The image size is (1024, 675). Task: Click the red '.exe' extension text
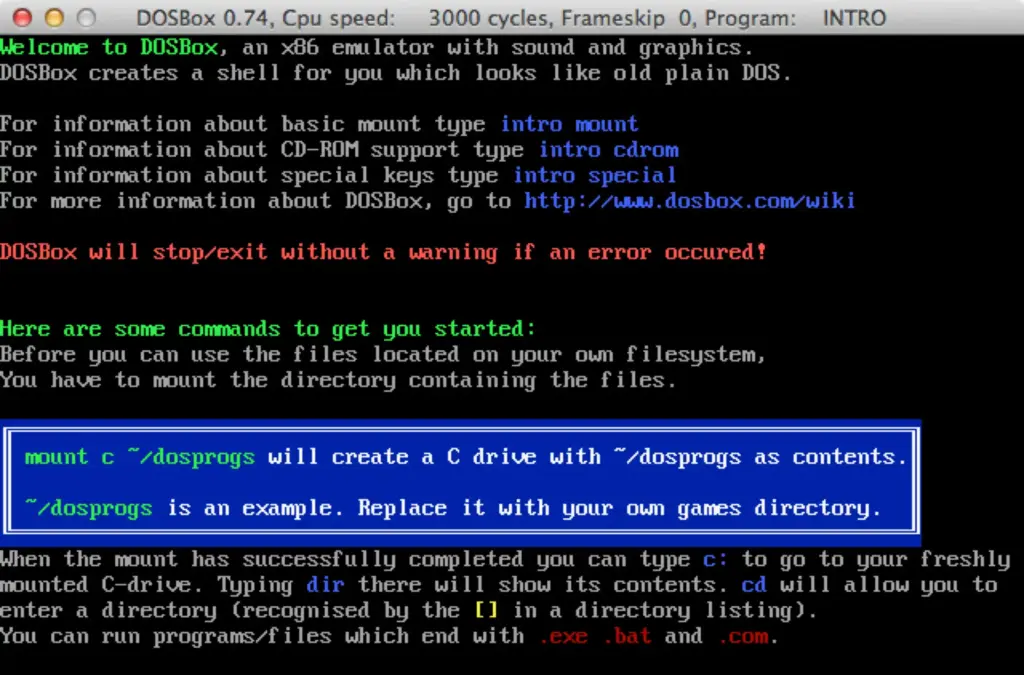coord(563,636)
